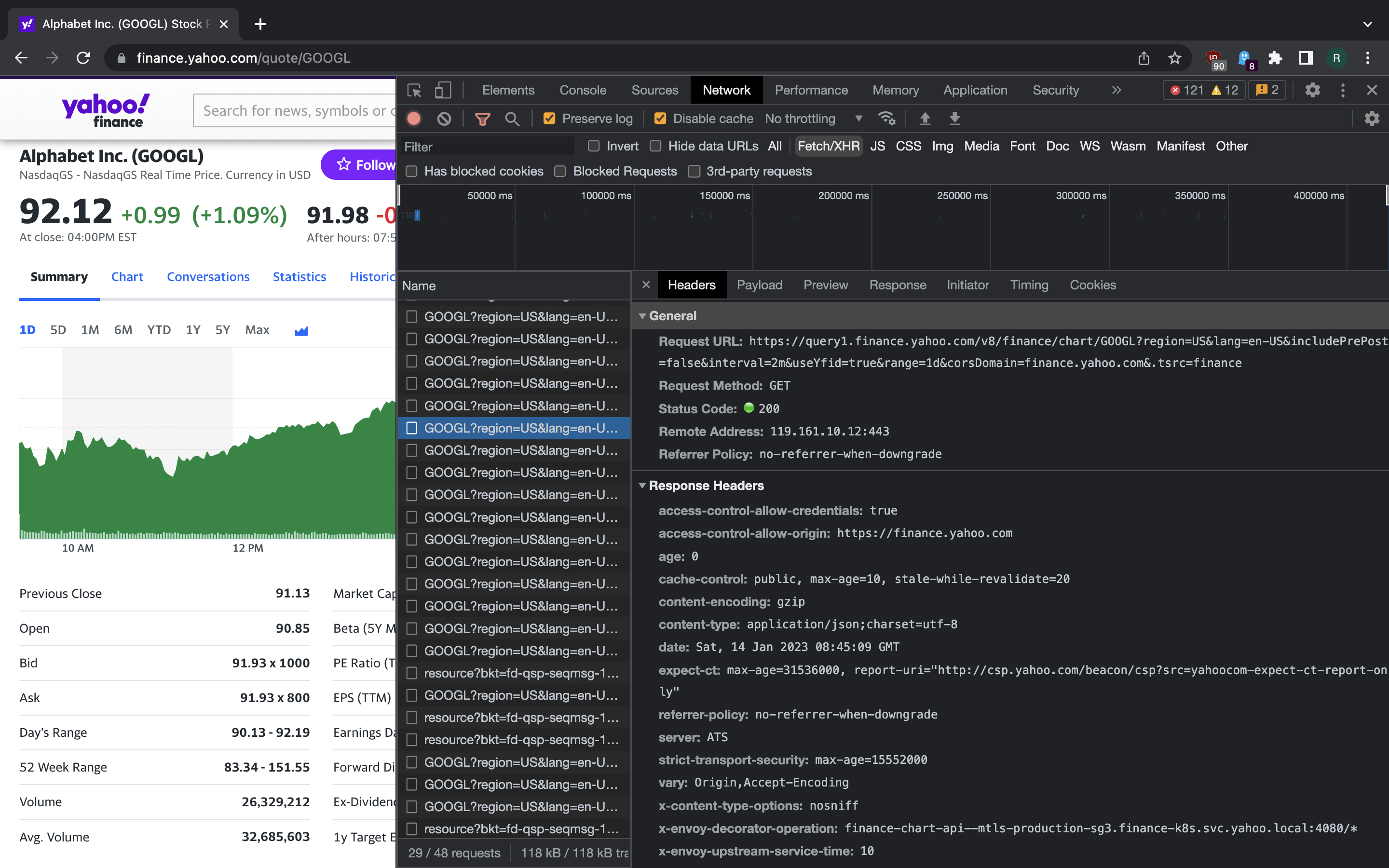Toggle the browser side panel icon
This screenshot has height=868, width=1389.
coord(1306,58)
